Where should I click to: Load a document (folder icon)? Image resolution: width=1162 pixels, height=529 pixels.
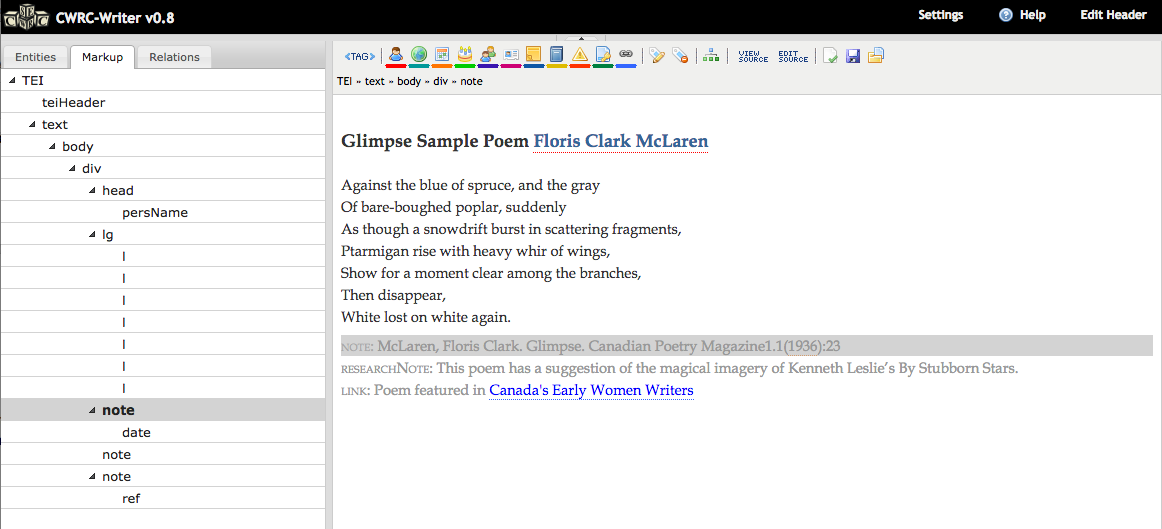click(876, 56)
